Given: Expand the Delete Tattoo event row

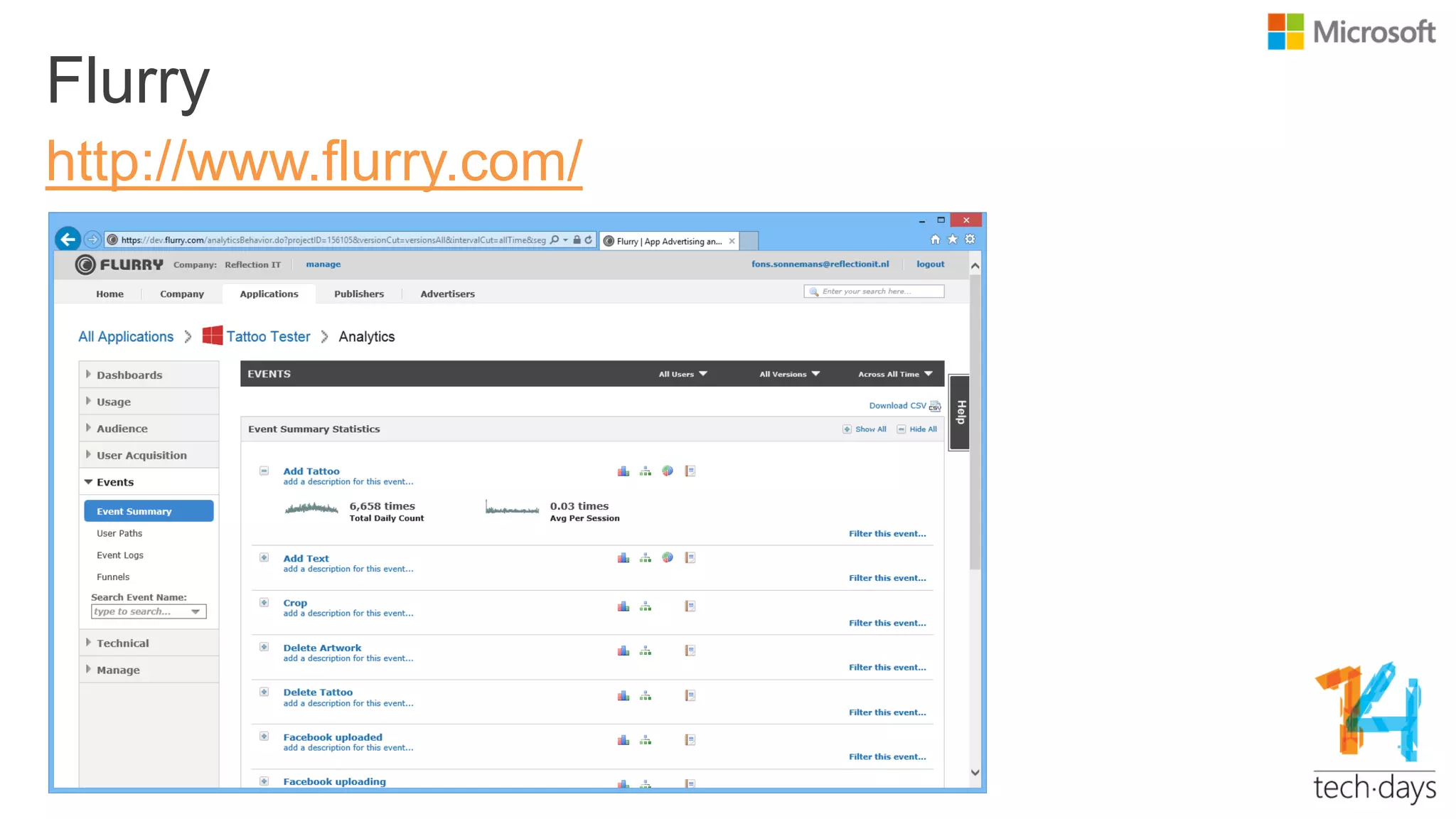Looking at the screenshot, I should pos(264,692).
